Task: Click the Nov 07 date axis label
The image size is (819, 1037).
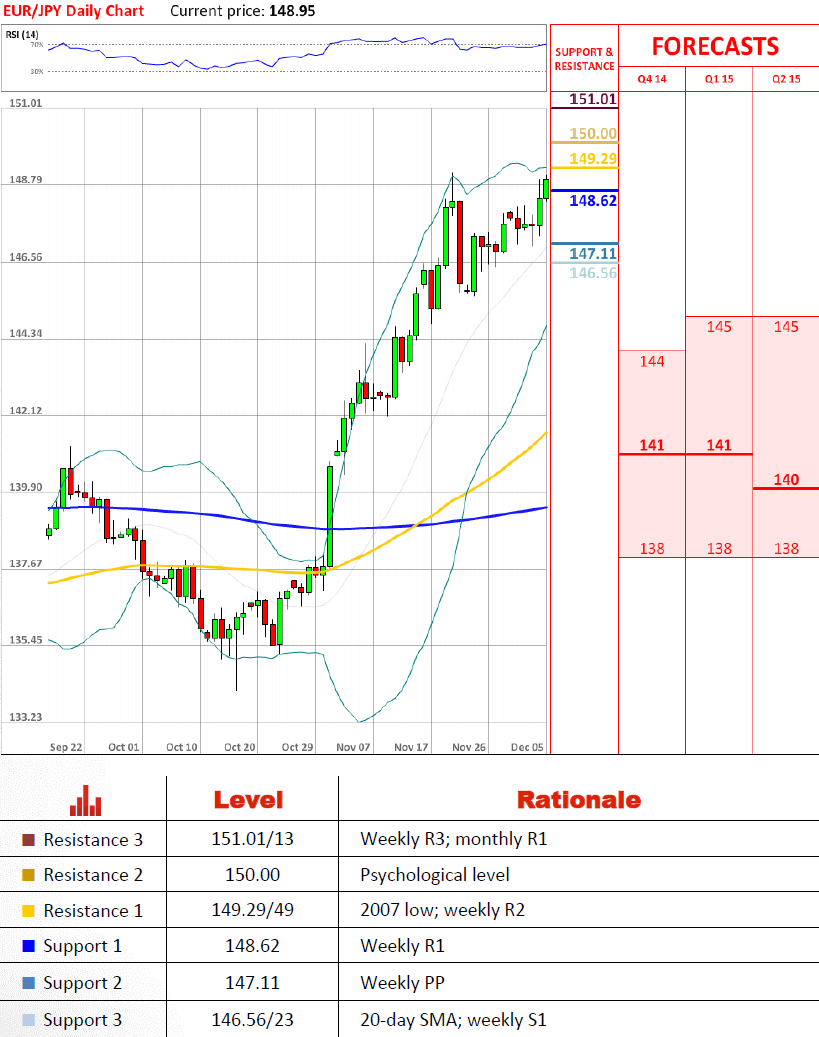Action: pos(353,747)
